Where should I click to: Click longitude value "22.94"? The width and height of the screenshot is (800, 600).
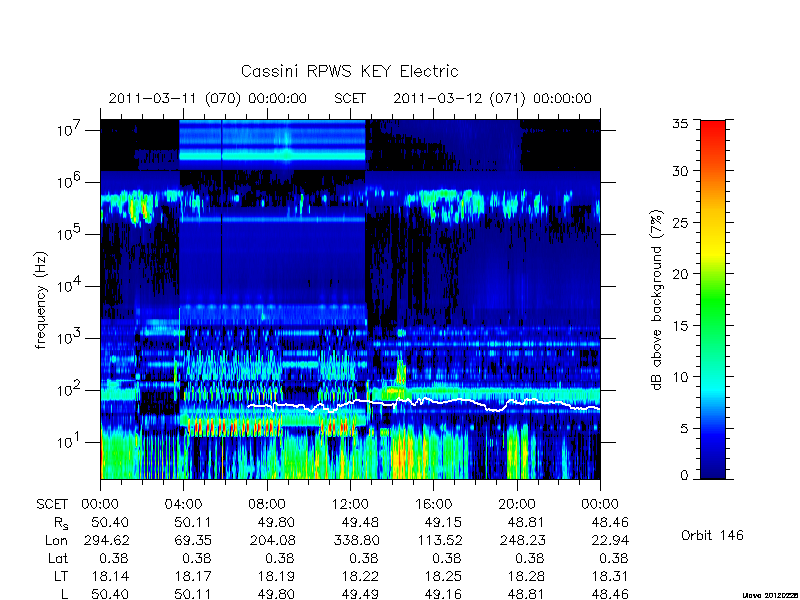pos(610,540)
